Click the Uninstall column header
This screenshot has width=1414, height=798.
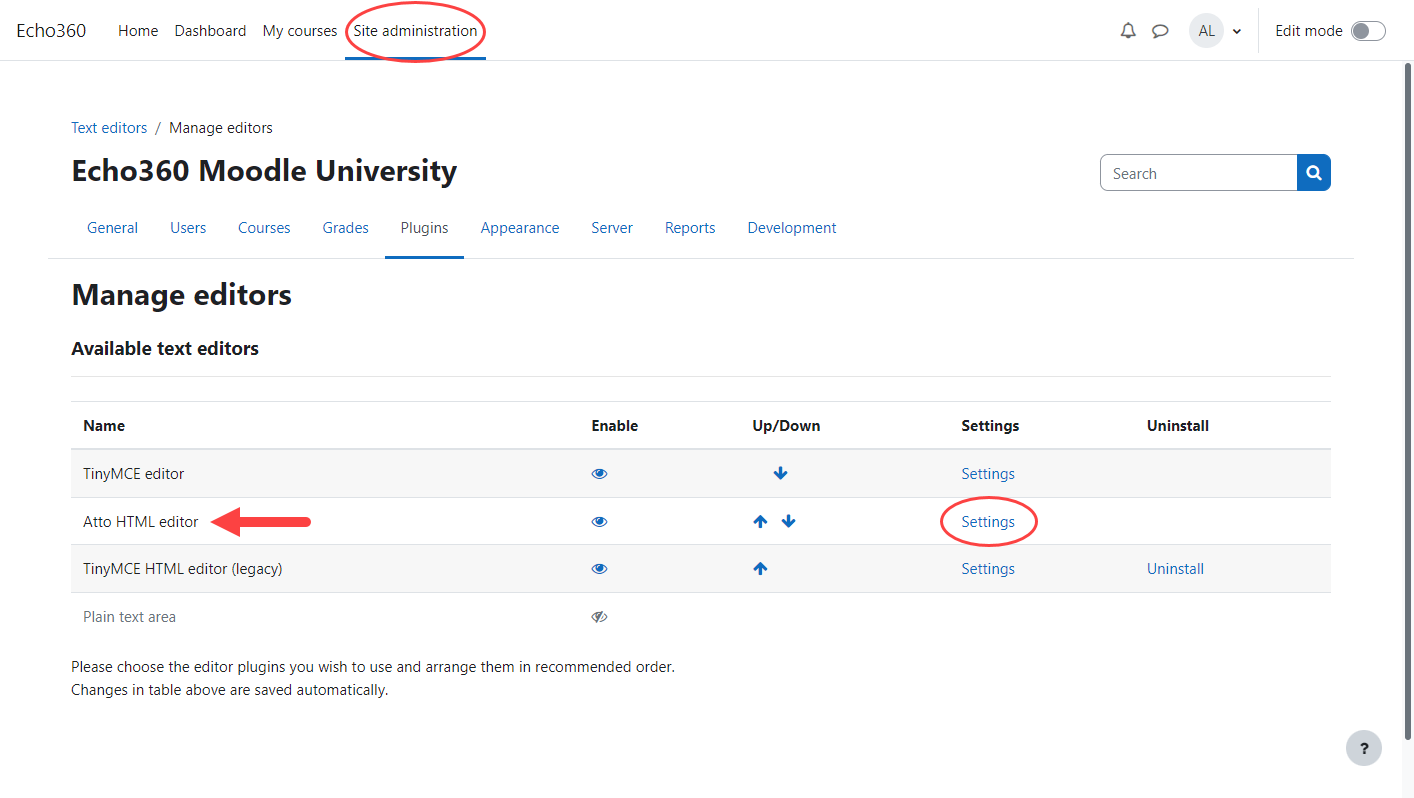point(1178,426)
